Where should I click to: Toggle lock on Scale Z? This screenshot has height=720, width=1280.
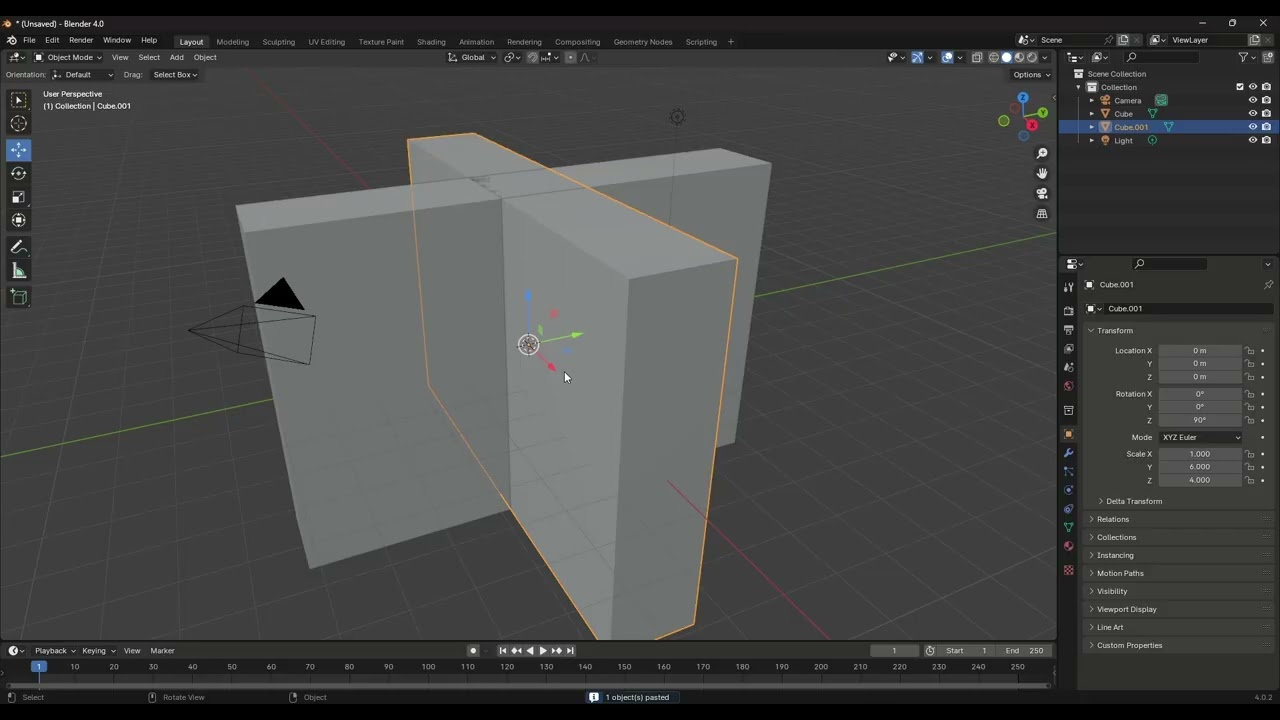[x=1249, y=480]
